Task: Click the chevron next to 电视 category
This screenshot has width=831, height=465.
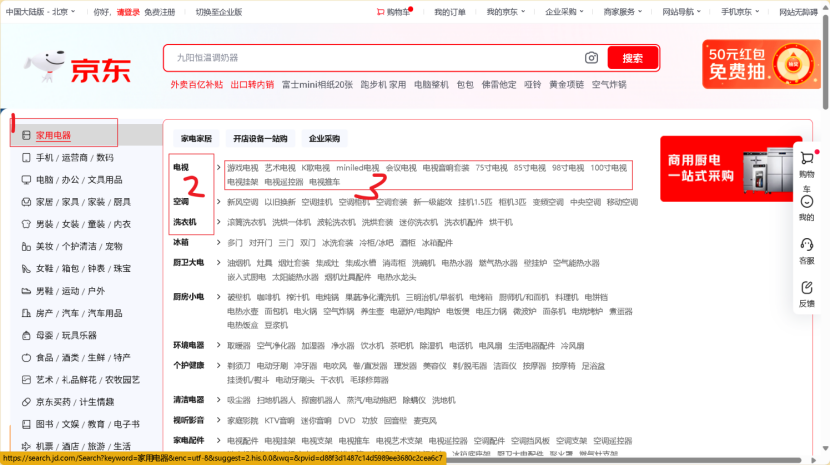Action: 218,168
